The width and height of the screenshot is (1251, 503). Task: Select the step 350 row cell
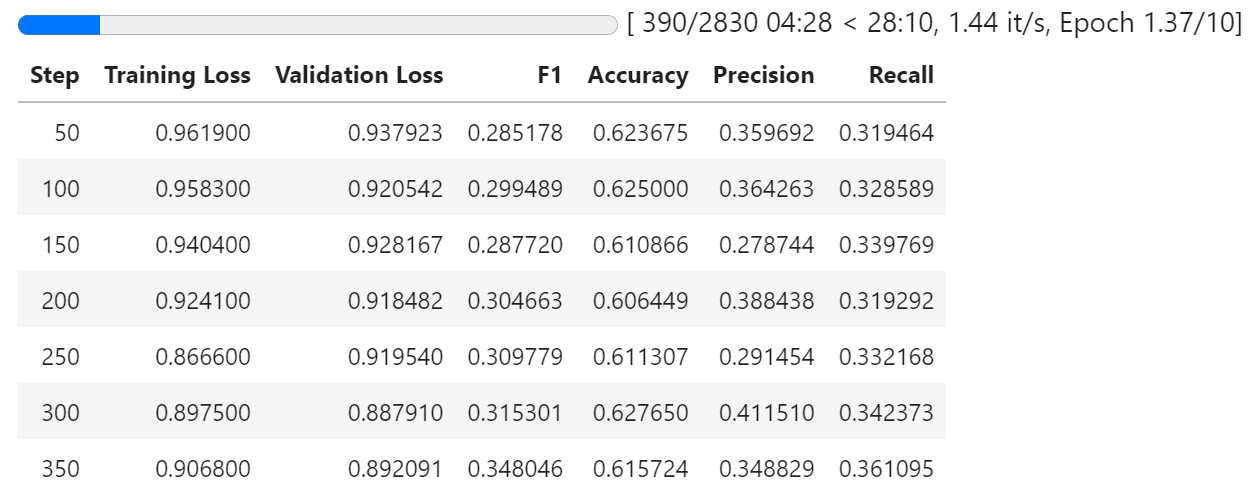[x=60, y=469]
